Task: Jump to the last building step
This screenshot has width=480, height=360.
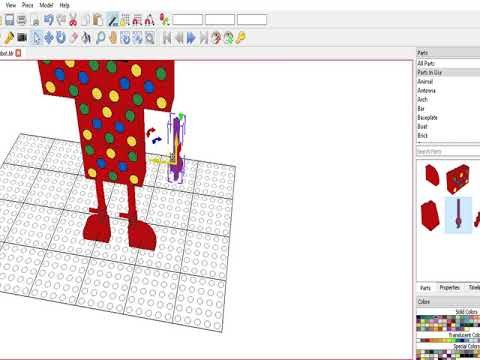Action: tap(203, 38)
